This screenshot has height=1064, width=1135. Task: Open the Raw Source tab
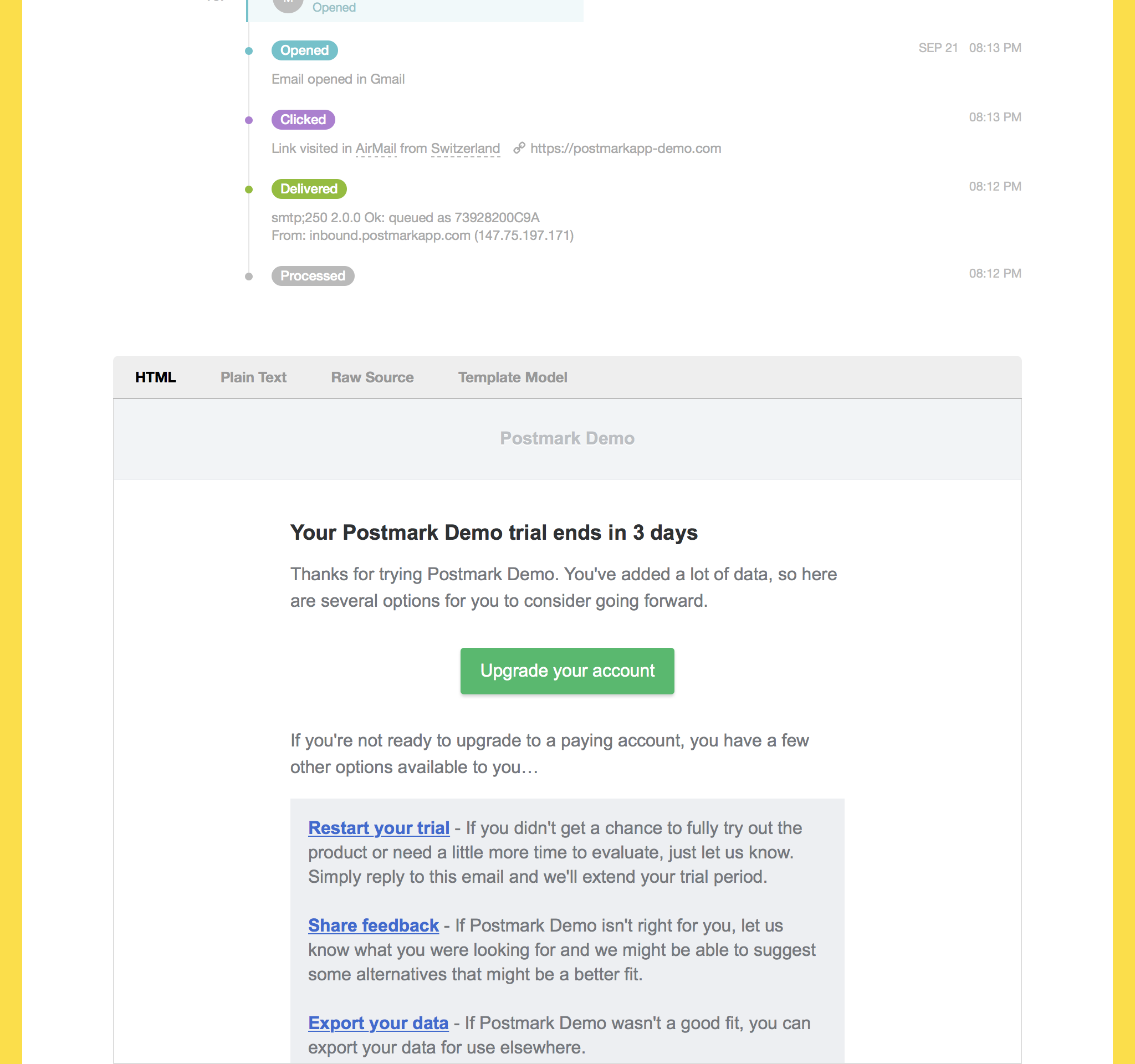tap(372, 377)
